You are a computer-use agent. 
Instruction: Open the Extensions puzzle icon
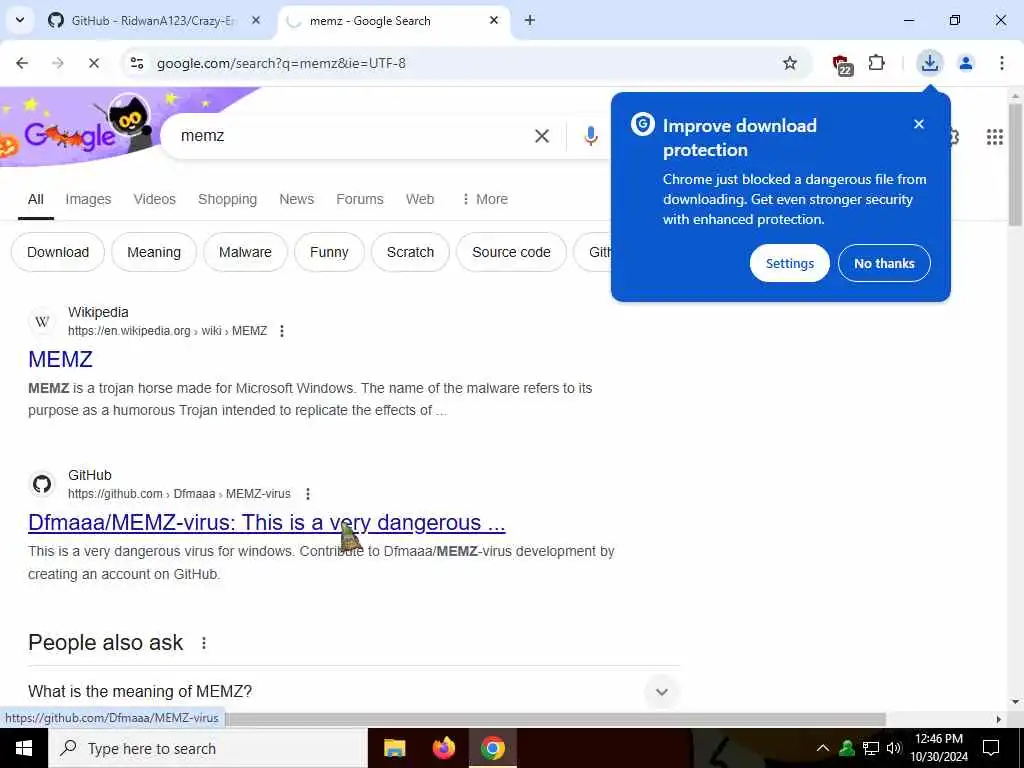coord(876,63)
